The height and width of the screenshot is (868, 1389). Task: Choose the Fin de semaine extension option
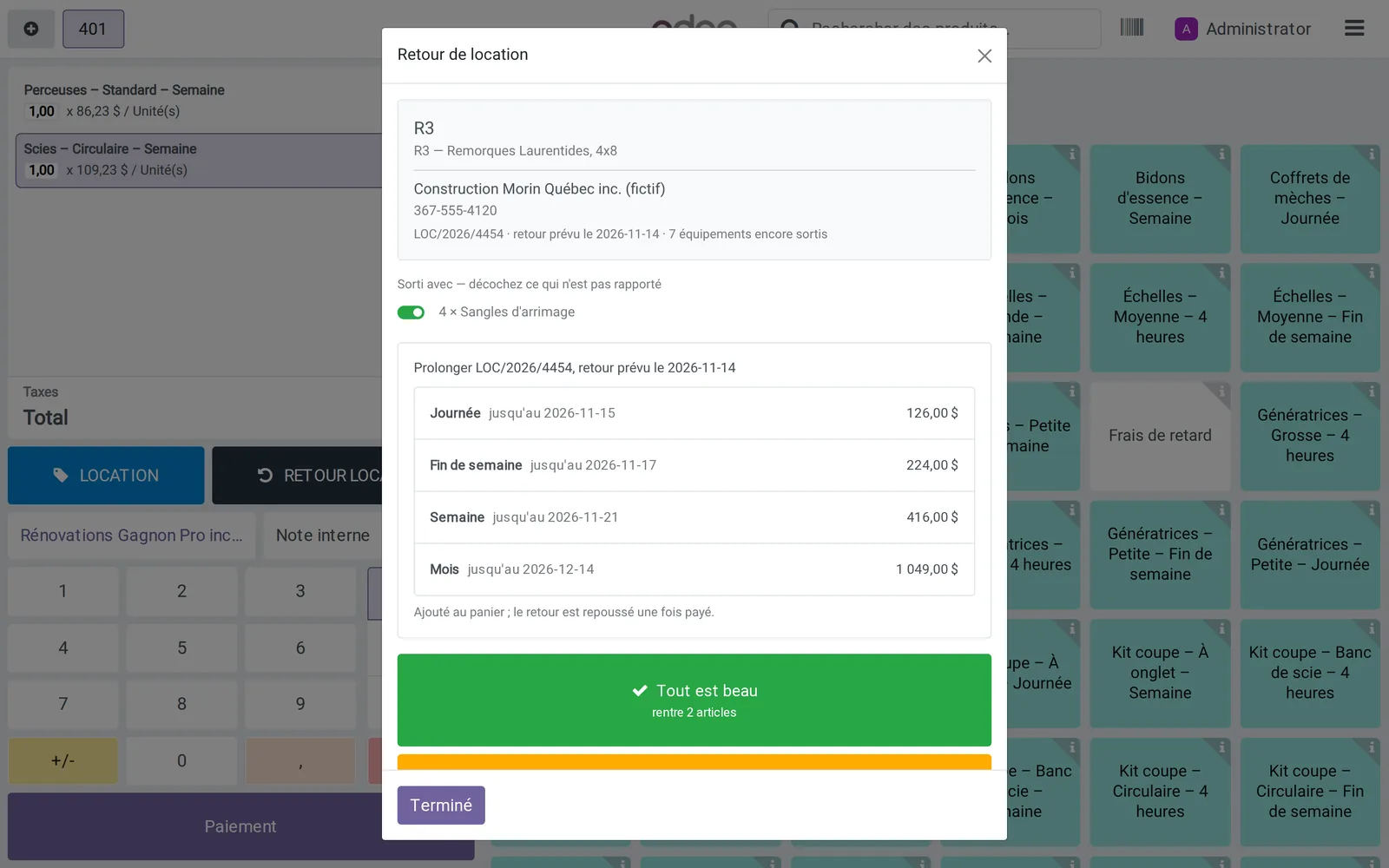pos(694,465)
